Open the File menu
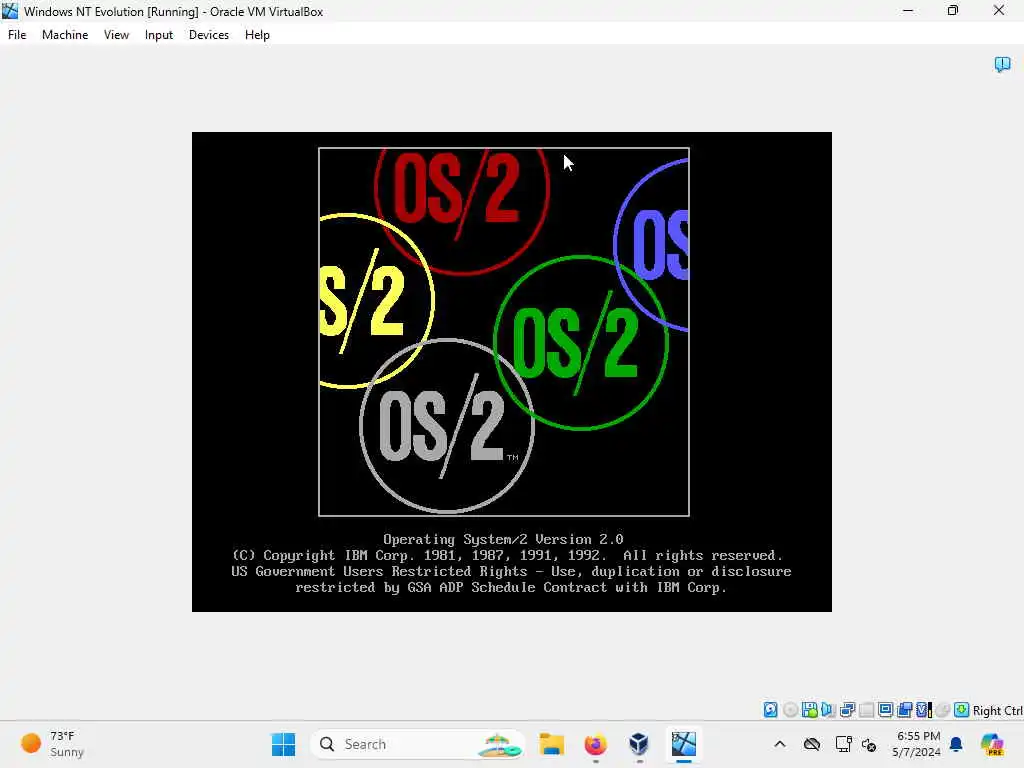Viewport: 1024px width, 768px height. [x=17, y=35]
